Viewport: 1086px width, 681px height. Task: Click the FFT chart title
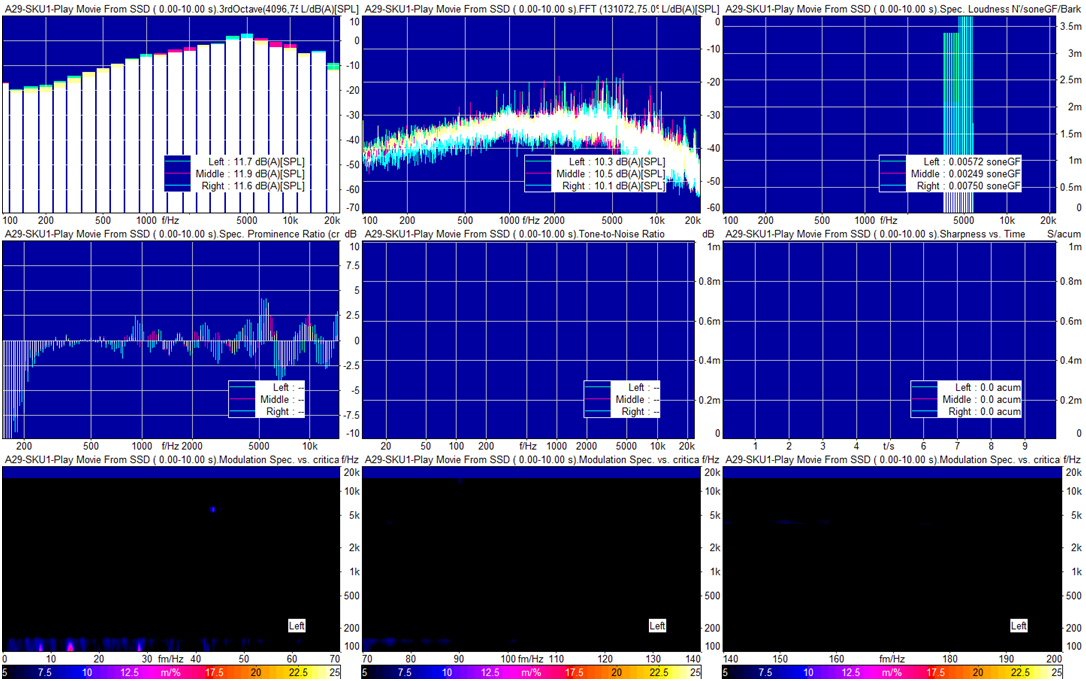point(541,9)
